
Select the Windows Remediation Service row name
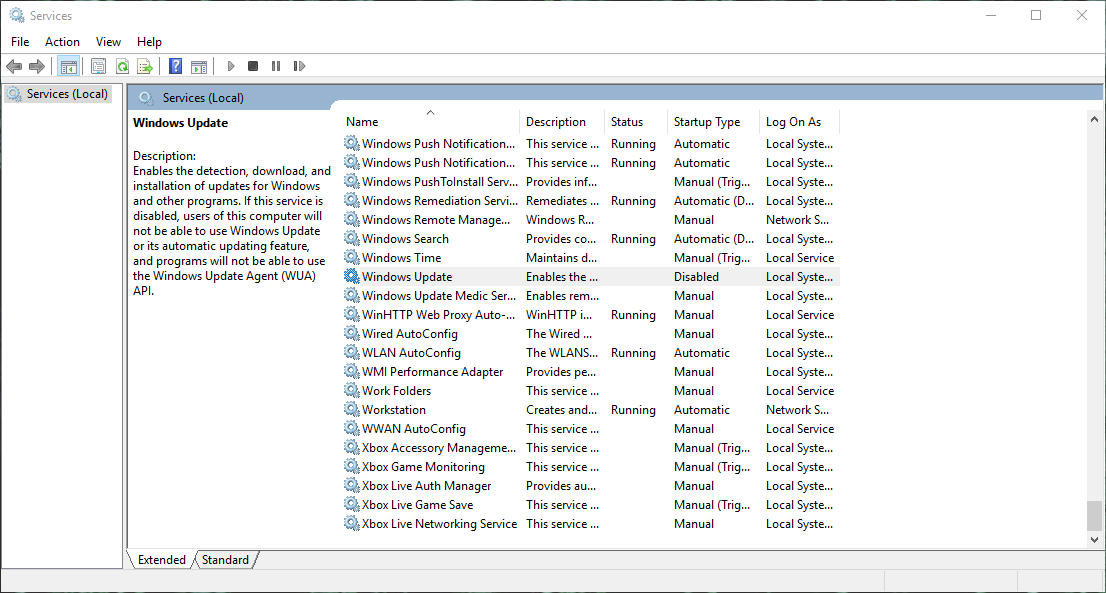[x=439, y=200]
